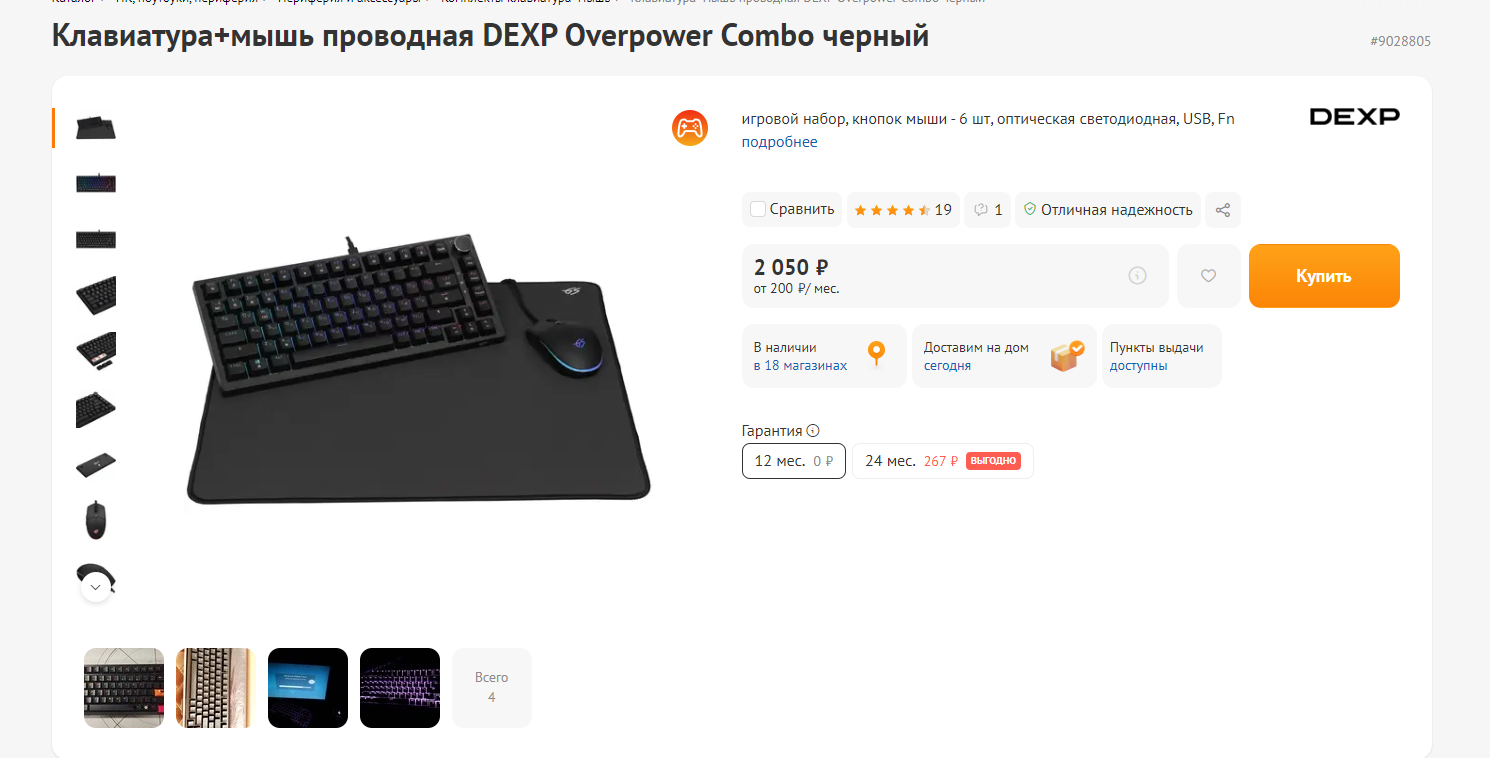Tick the Сравнить checkbox

tap(758, 209)
